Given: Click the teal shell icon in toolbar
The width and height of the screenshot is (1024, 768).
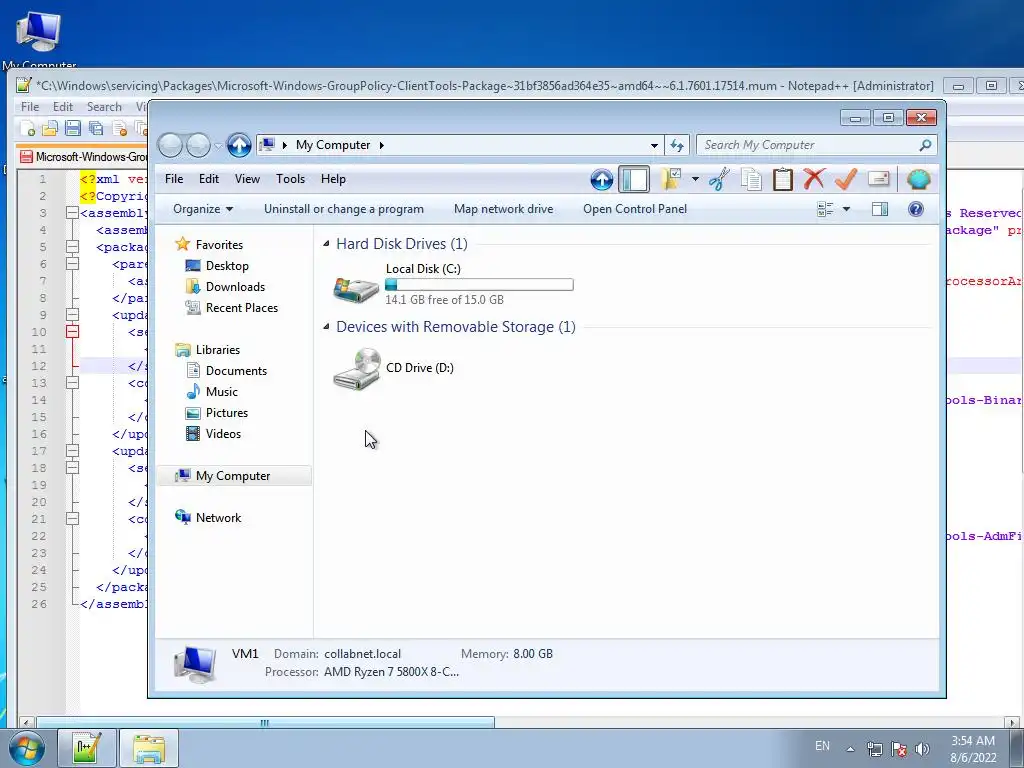Looking at the screenshot, I should pos(918,180).
